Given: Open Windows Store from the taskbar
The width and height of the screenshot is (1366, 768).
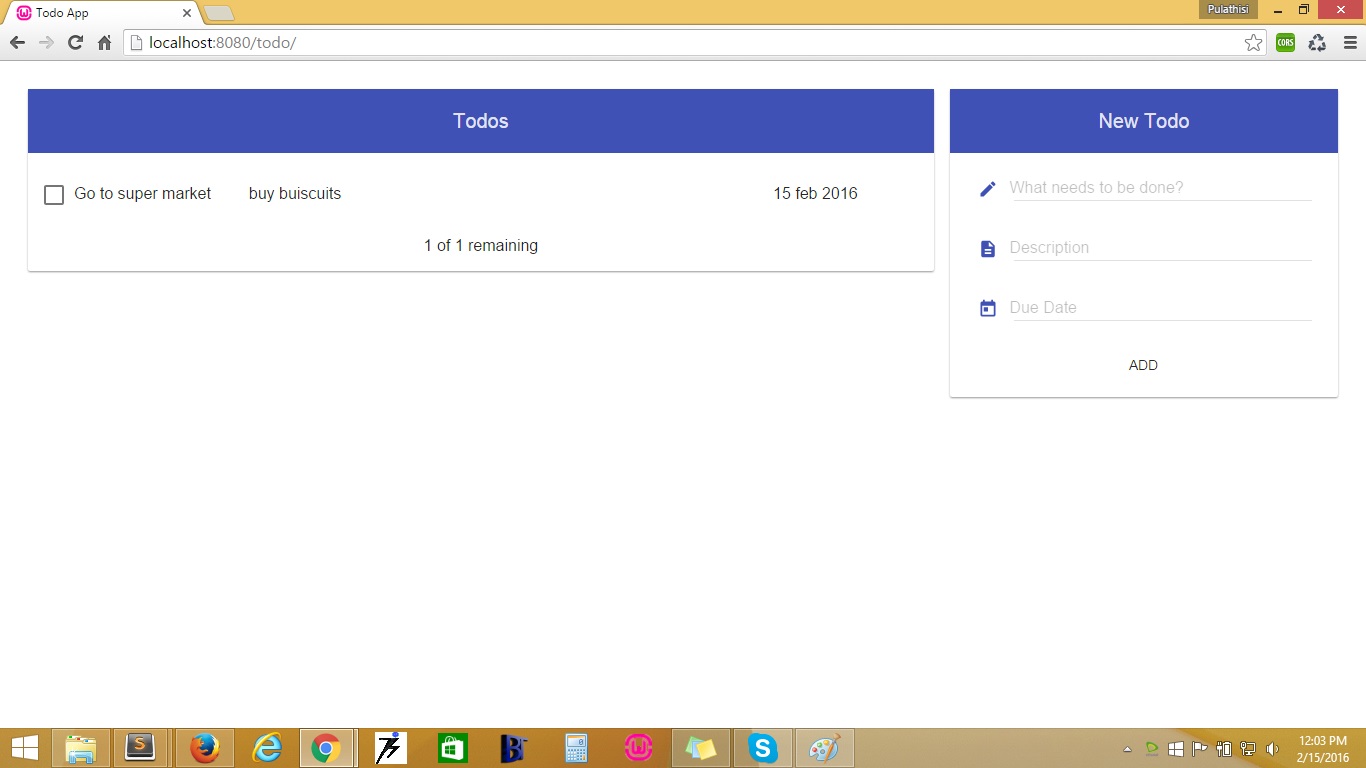Looking at the screenshot, I should 452,748.
